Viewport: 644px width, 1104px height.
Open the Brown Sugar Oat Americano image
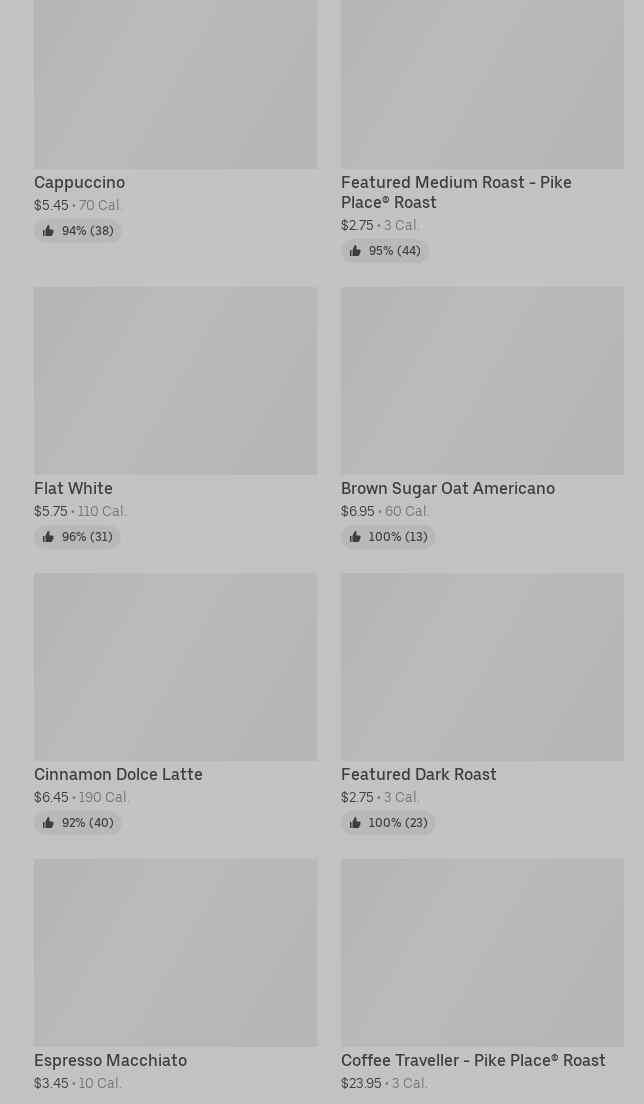click(482, 380)
